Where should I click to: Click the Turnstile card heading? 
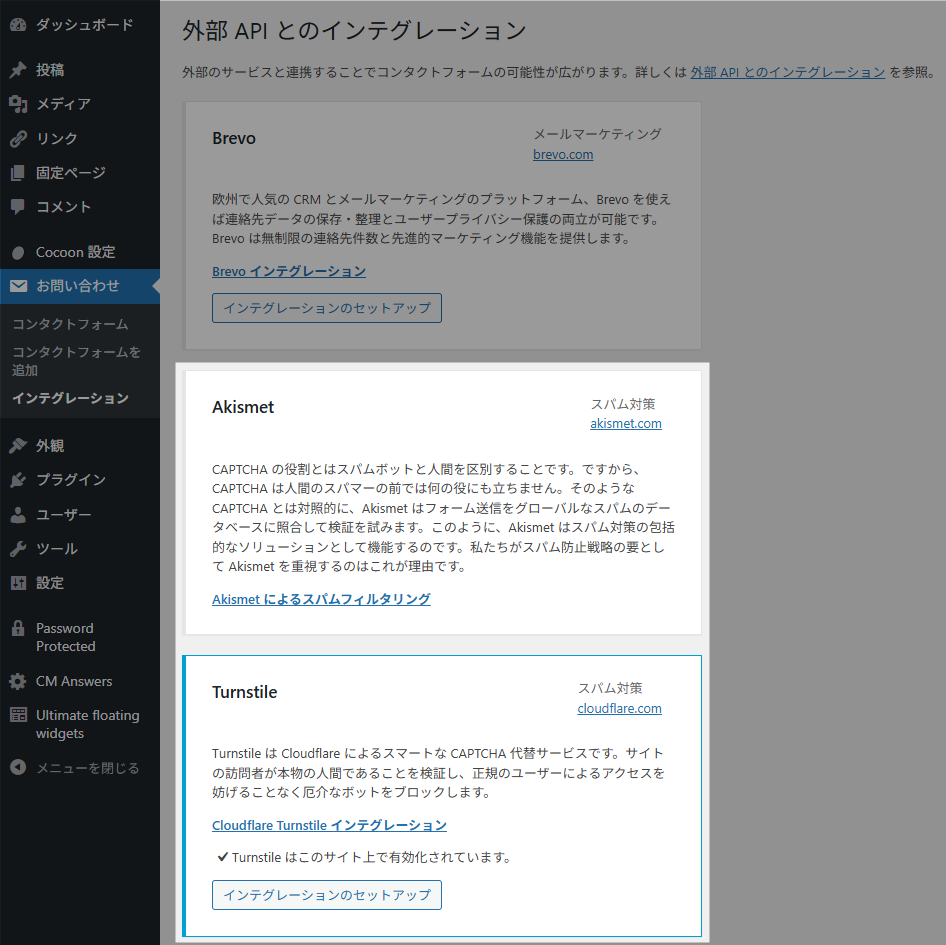click(x=244, y=692)
